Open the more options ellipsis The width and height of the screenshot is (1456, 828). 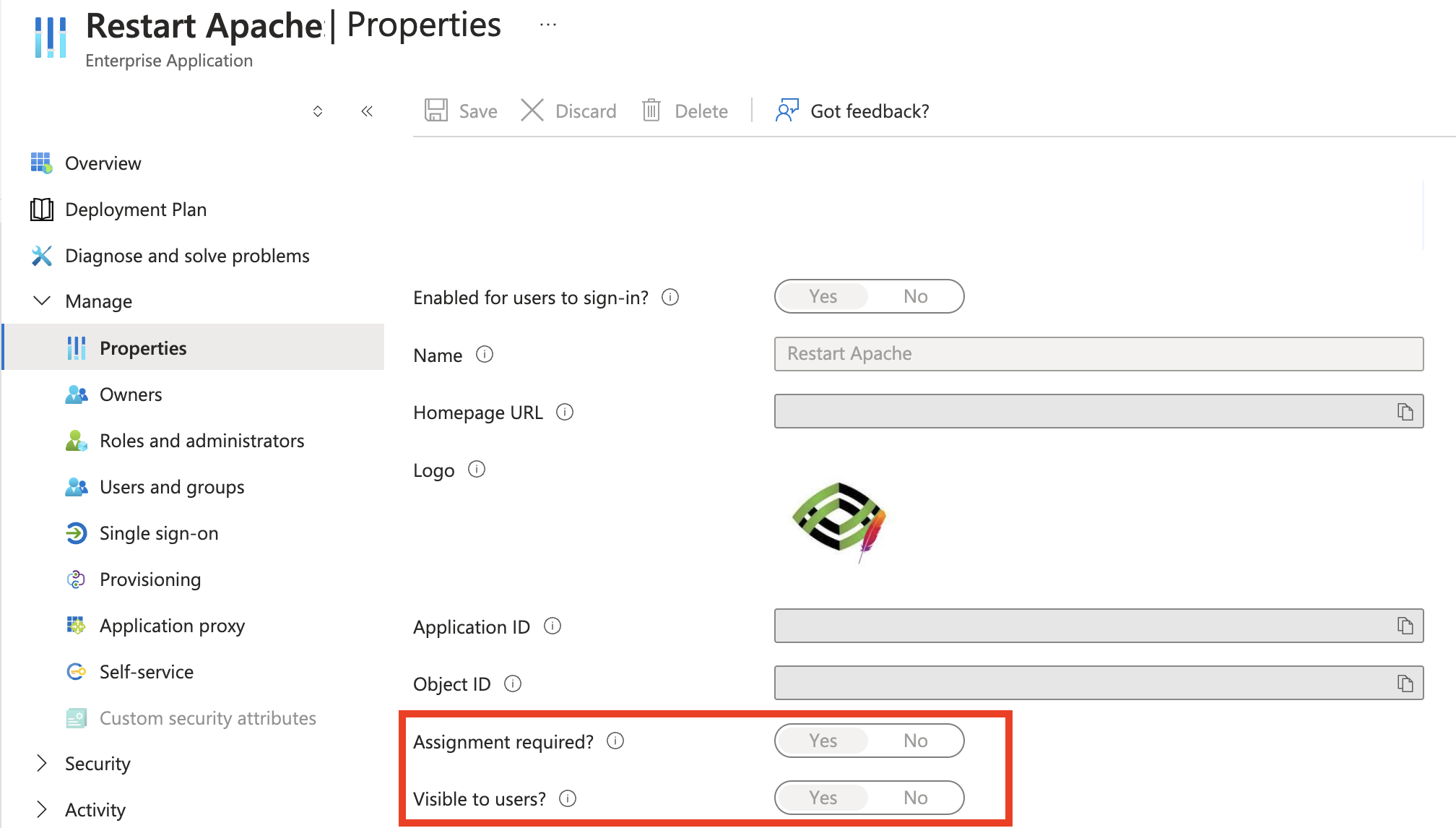(x=548, y=25)
